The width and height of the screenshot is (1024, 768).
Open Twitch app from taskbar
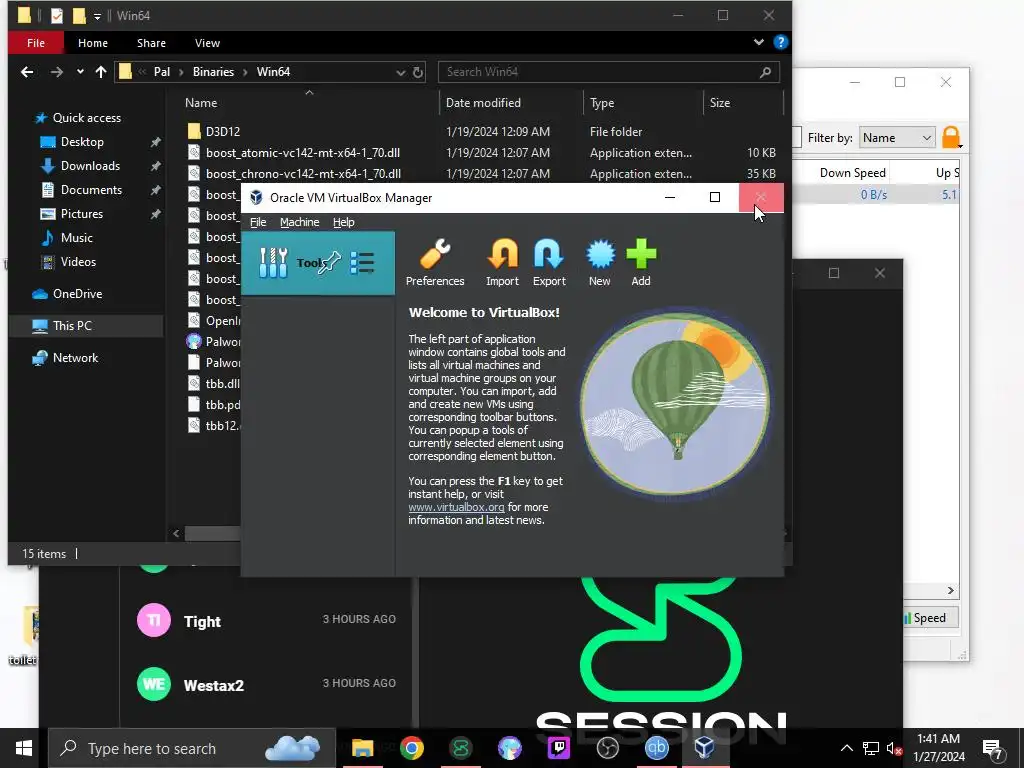[x=558, y=748]
